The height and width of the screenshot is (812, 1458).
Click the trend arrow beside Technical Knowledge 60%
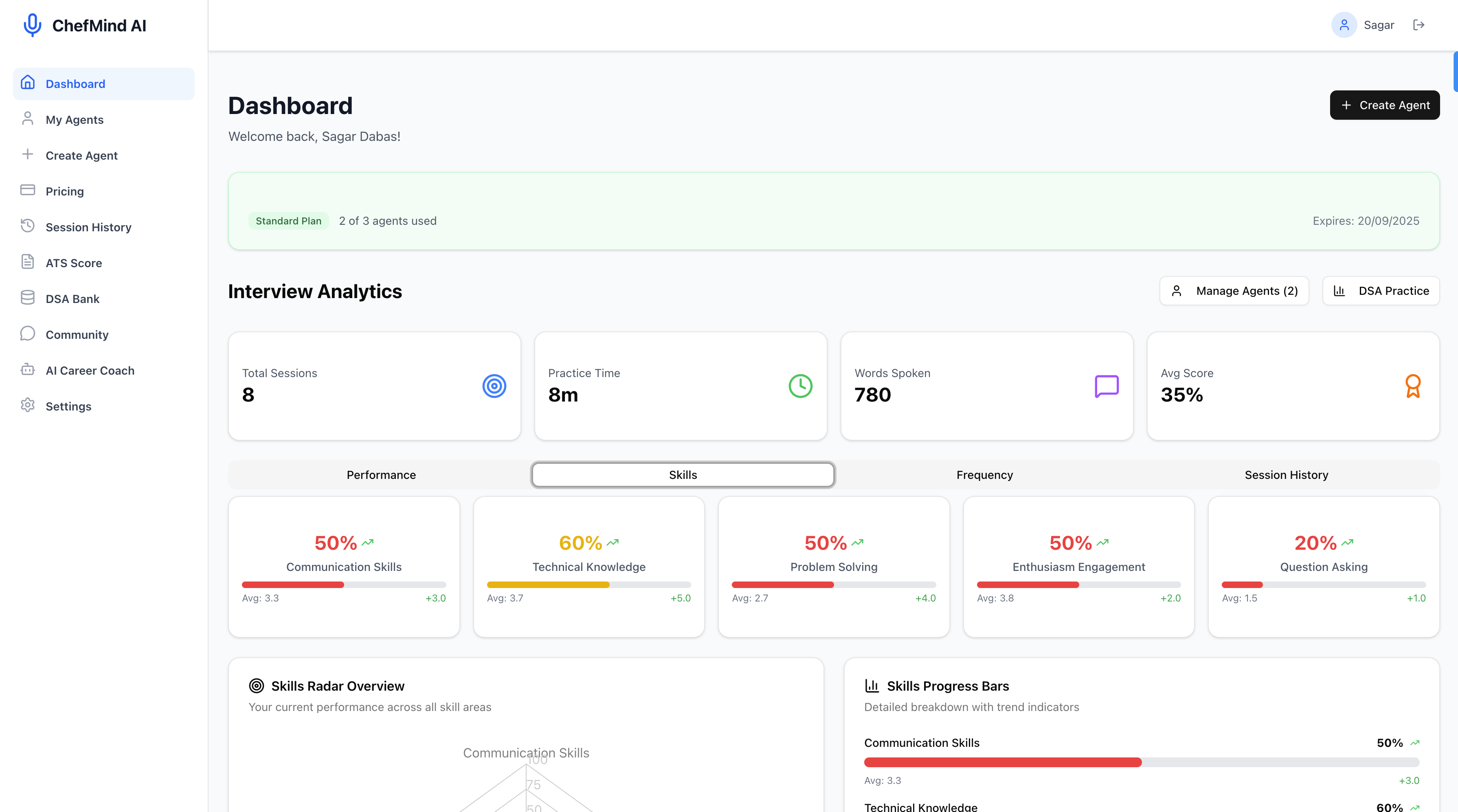pos(613,543)
